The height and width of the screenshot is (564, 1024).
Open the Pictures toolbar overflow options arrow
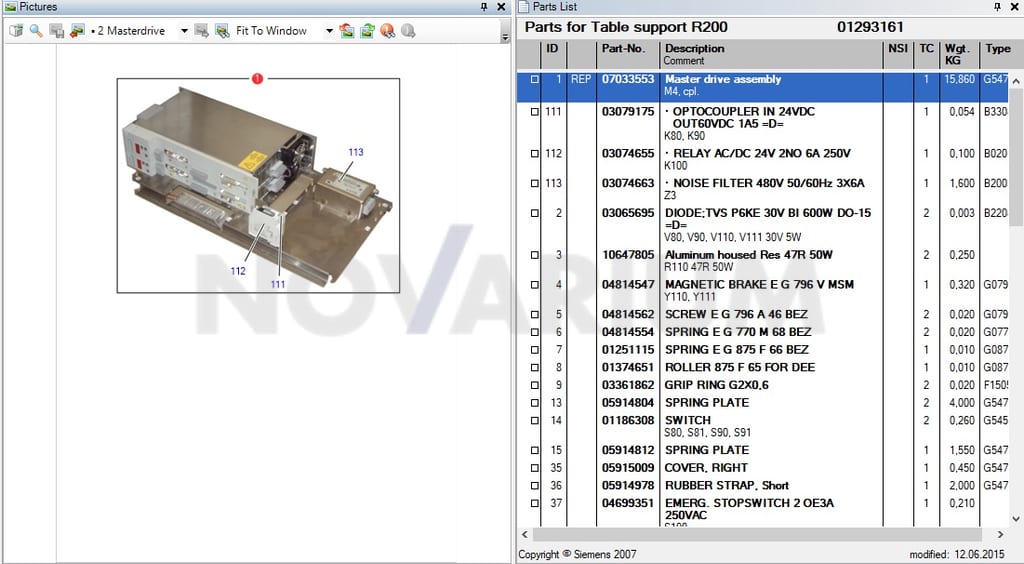[505, 37]
